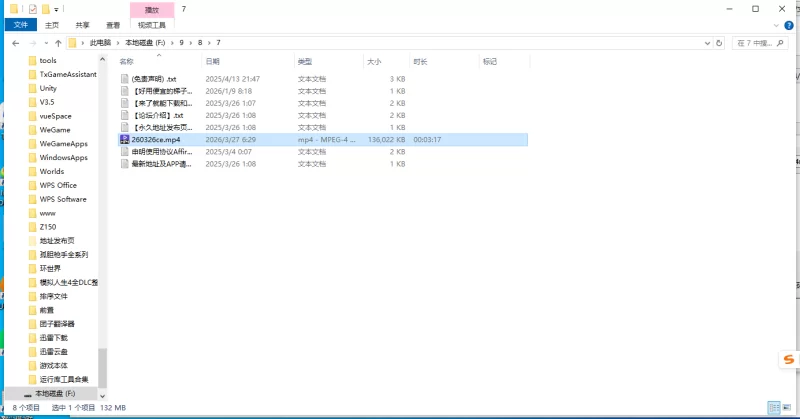Expand the ribbon with the chevron
The height and width of the screenshot is (419, 800).
[x=775, y=24]
